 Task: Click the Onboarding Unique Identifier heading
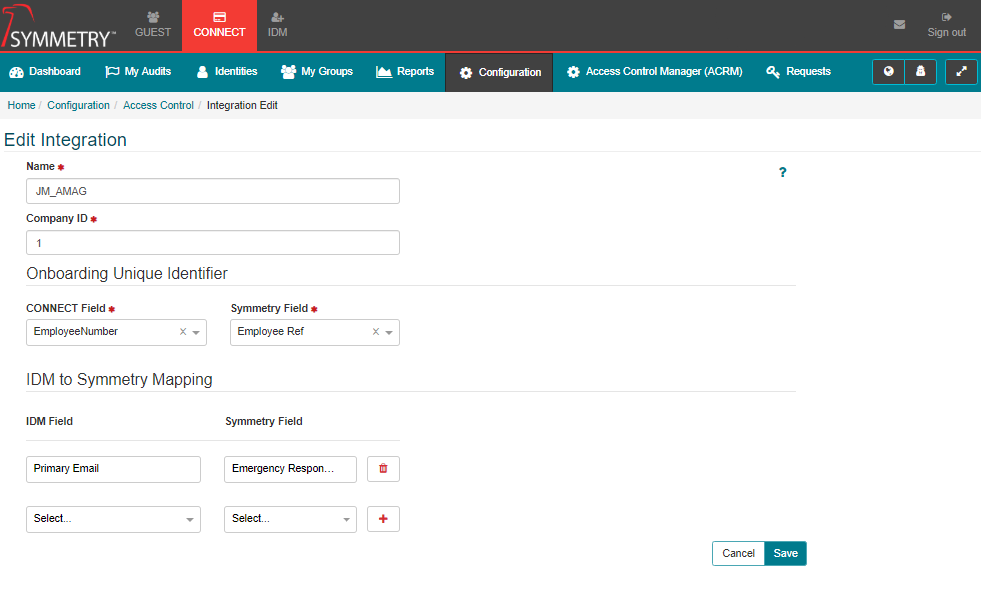pyautogui.click(x=127, y=273)
